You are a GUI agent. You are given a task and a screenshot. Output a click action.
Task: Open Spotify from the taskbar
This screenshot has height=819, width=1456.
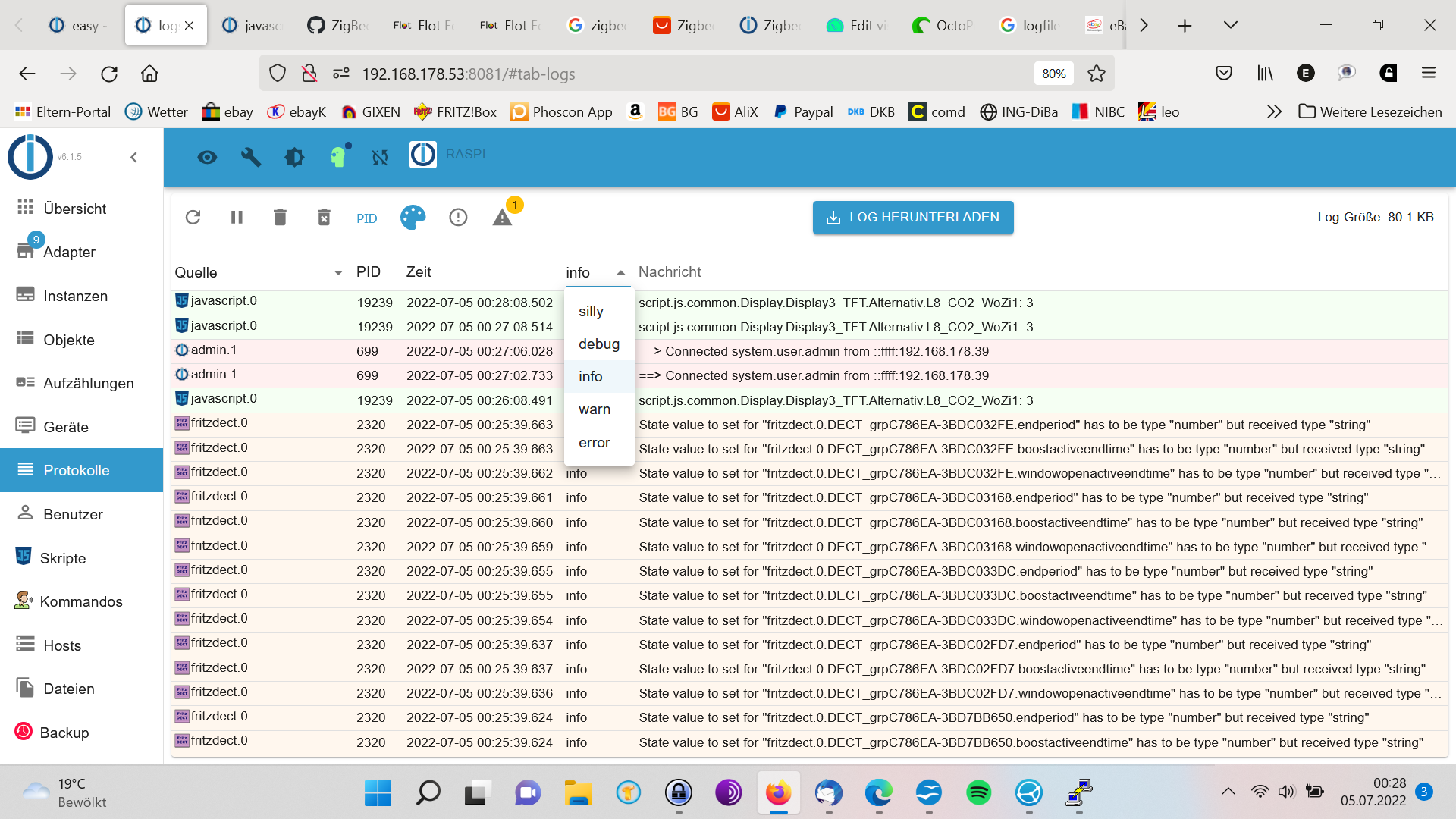978,793
